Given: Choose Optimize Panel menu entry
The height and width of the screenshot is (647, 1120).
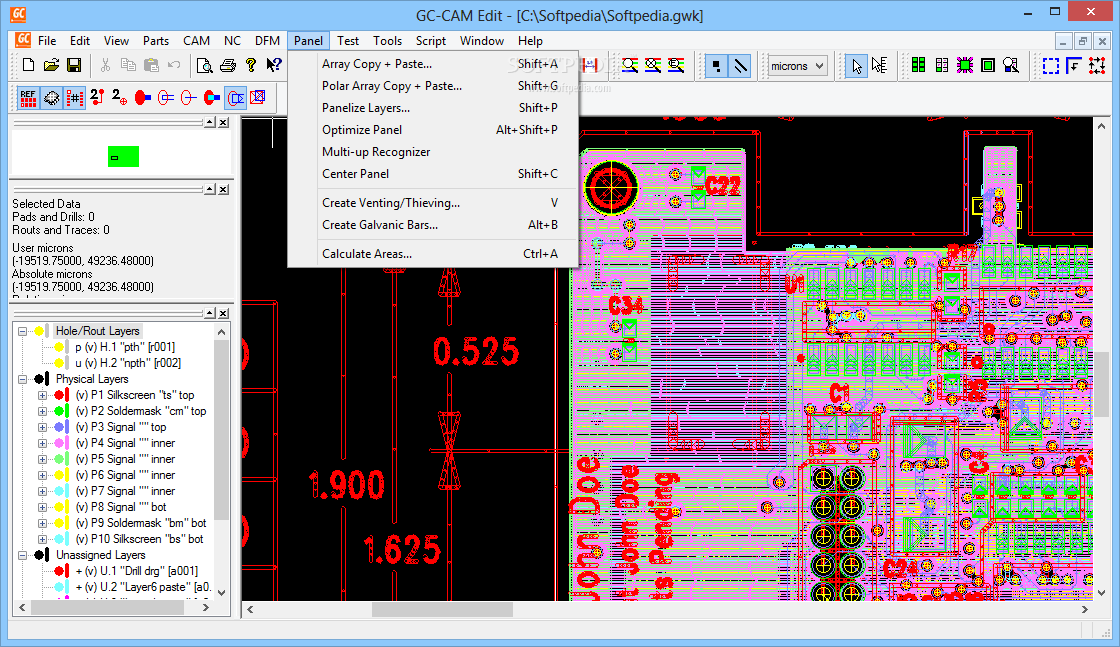Looking at the screenshot, I should coord(433,130).
